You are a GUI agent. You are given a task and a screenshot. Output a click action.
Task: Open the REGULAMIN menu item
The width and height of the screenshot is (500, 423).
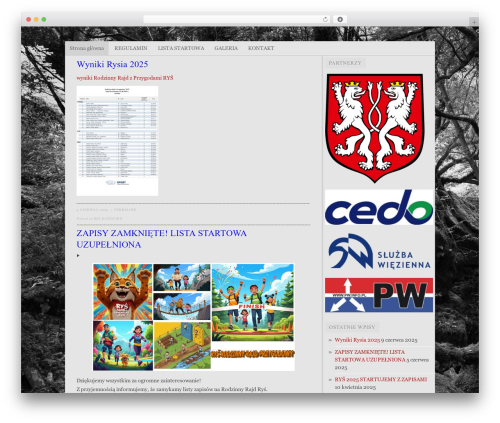131,48
